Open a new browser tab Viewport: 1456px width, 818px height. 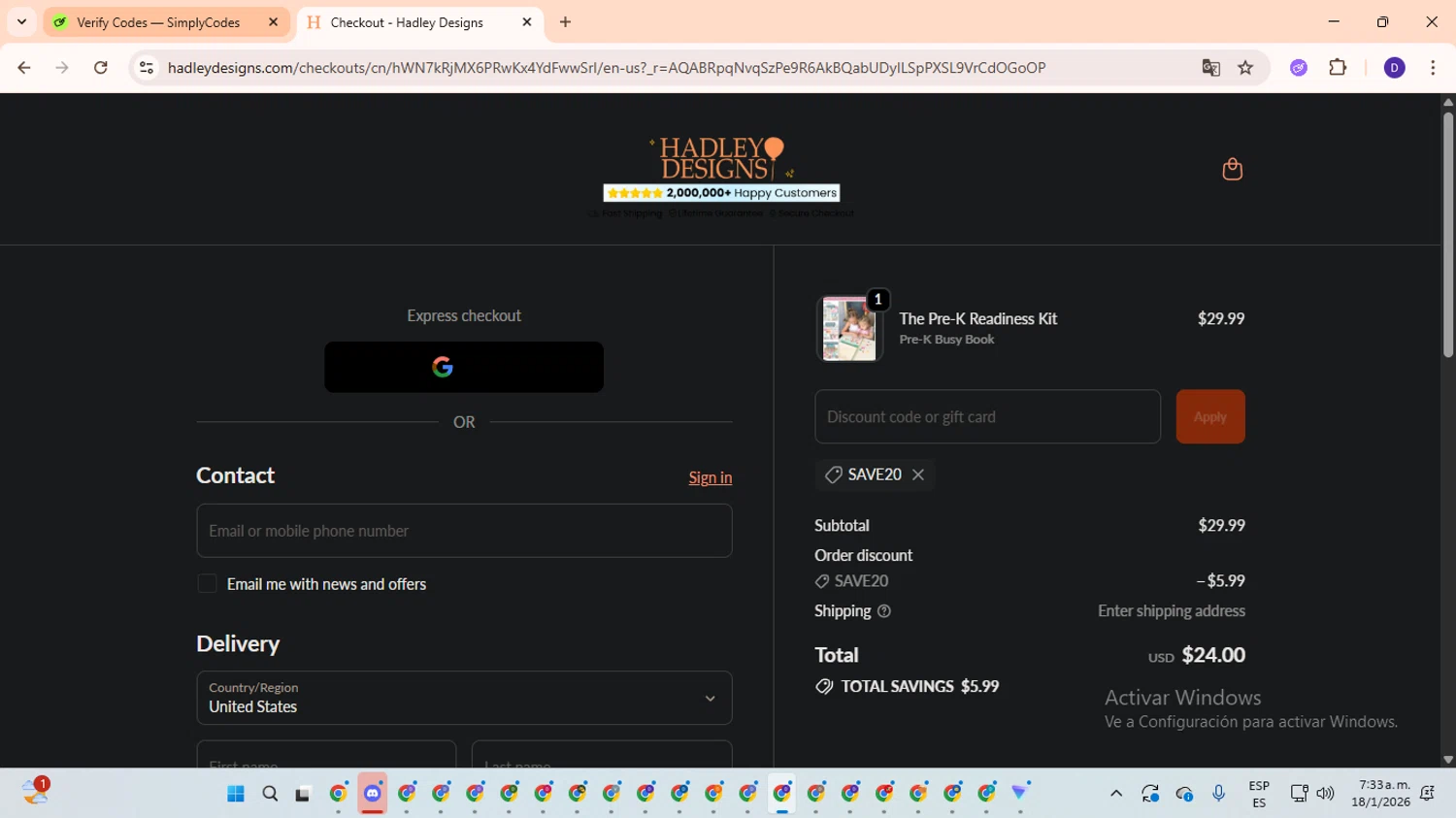[566, 22]
